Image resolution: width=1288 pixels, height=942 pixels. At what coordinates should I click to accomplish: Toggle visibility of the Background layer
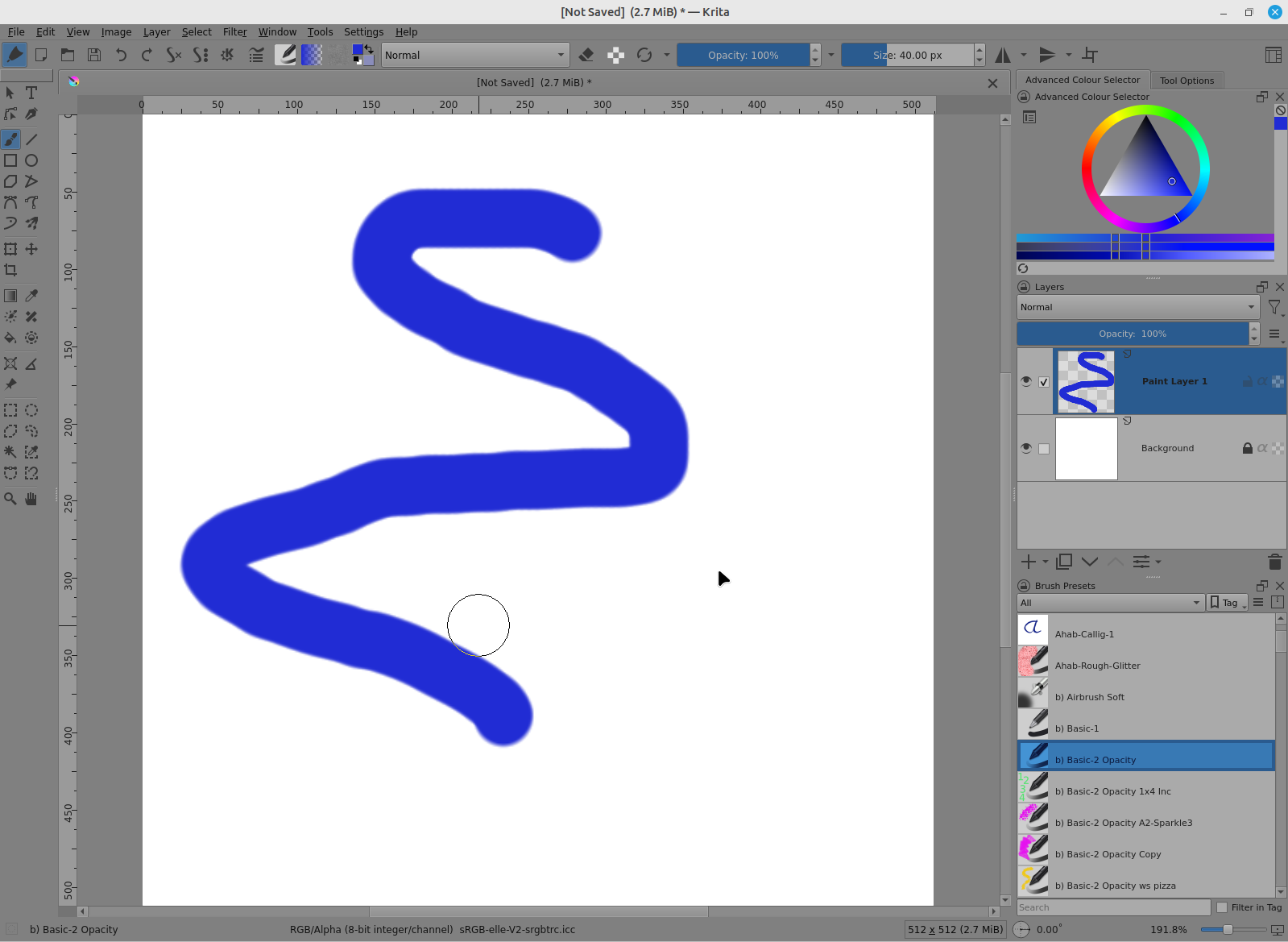(x=1026, y=448)
